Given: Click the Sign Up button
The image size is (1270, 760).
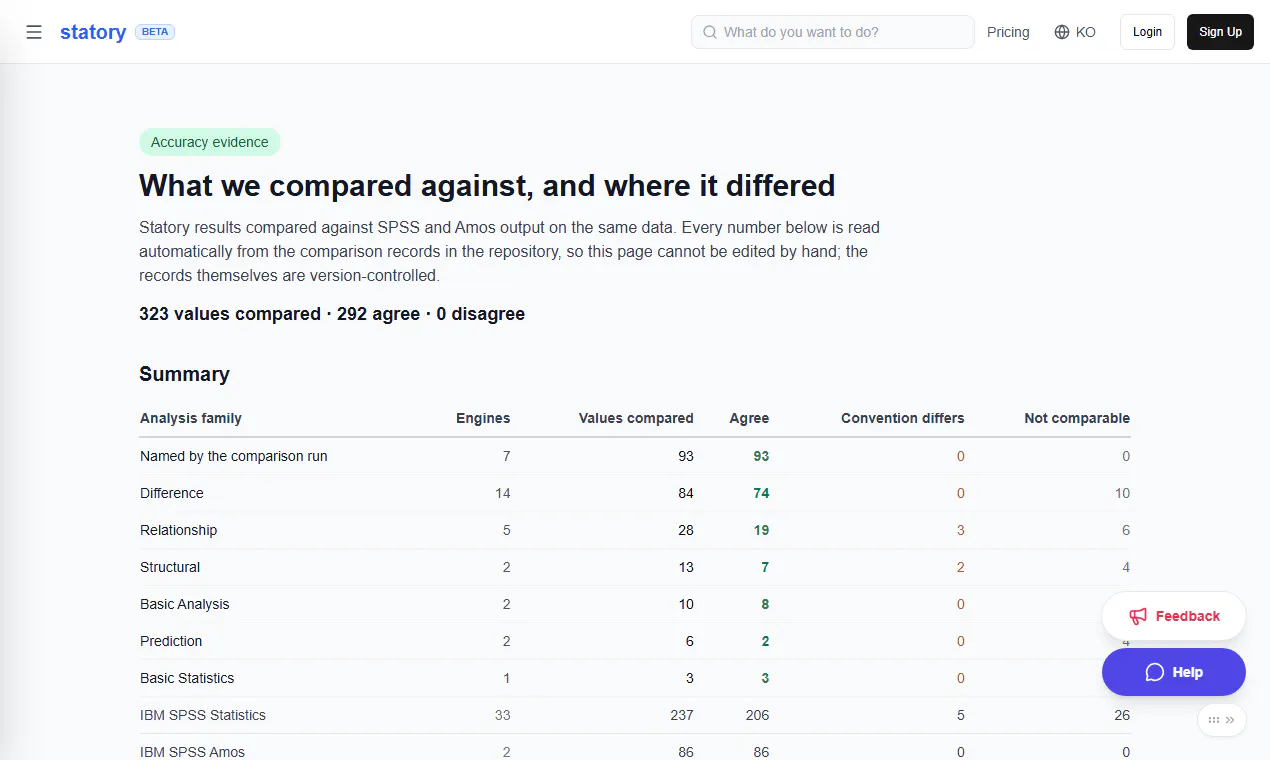Looking at the screenshot, I should point(1220,32).
